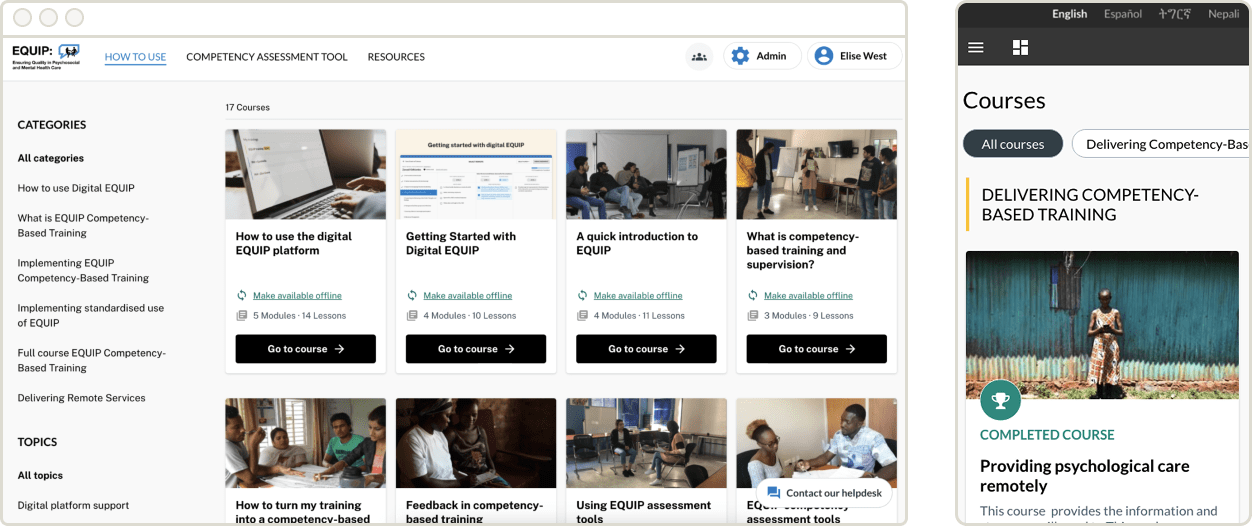
Task: Select Digital platform support topic
Action: click(x=73, y=505)
